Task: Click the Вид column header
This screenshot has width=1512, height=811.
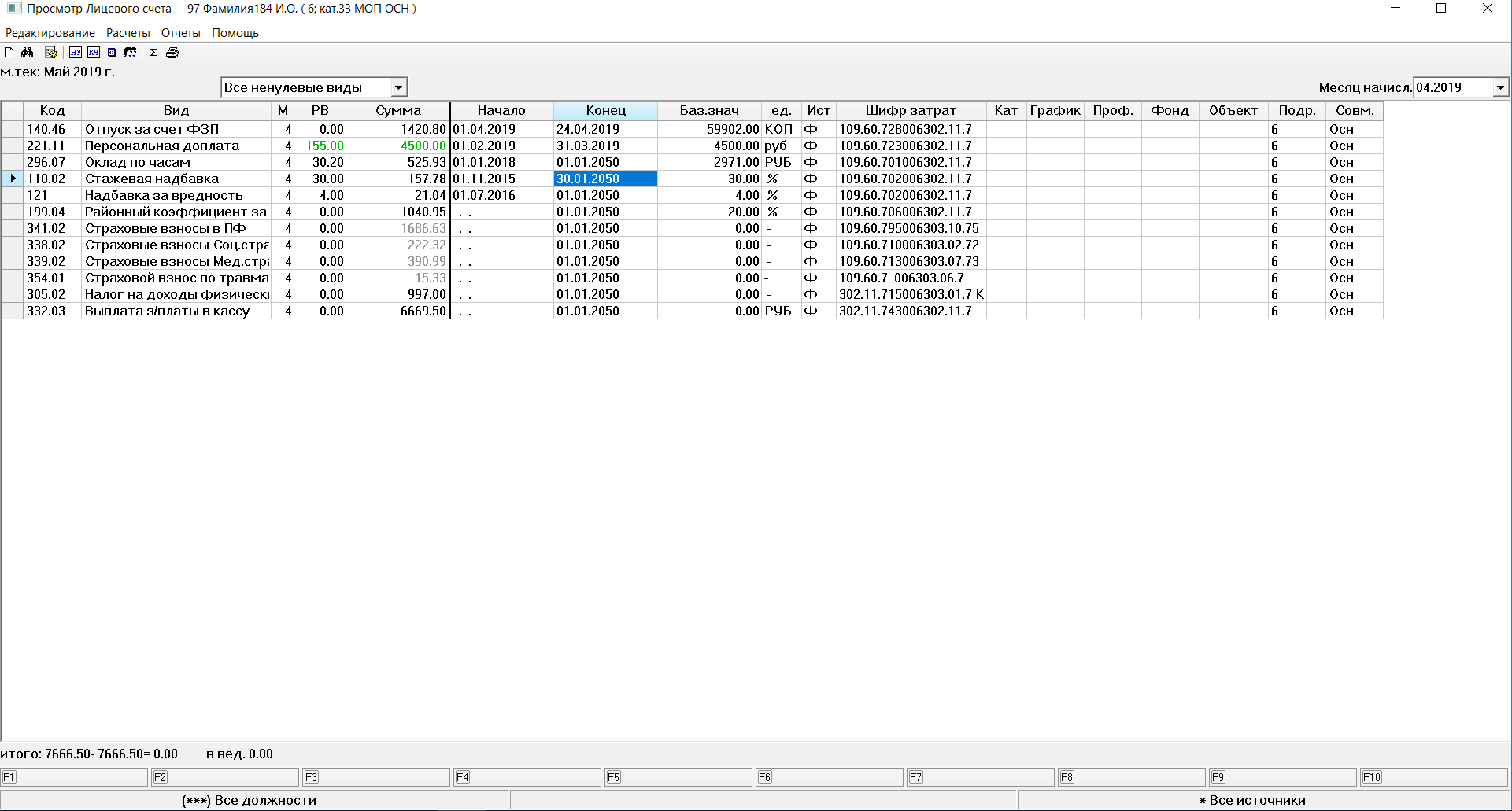Action: (176, 111)
